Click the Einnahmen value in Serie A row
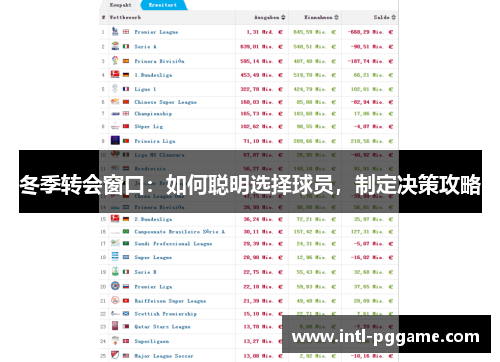This screenshot has height=362, width=500. coord(315,47)
